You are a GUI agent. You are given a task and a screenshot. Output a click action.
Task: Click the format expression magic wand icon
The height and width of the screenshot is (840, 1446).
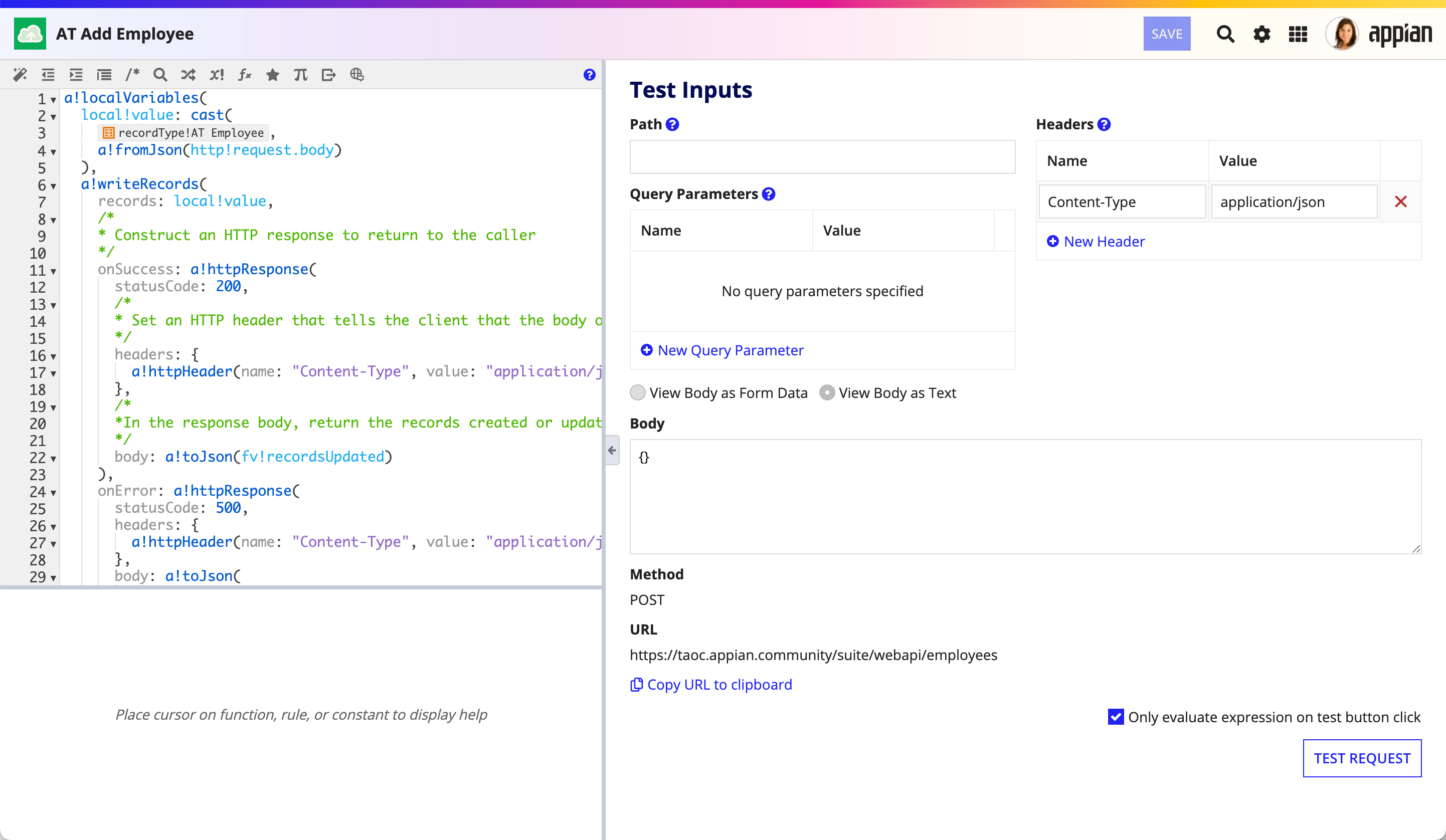tap(20, 75)
